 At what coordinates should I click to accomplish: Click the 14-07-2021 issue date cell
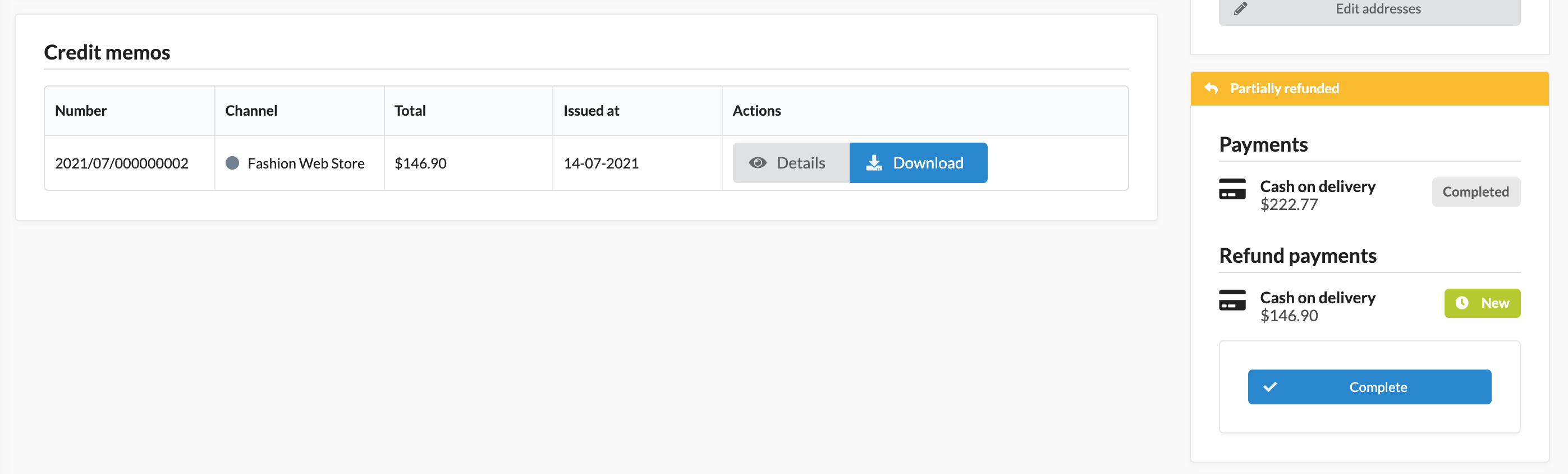click(x=600, y=163)
